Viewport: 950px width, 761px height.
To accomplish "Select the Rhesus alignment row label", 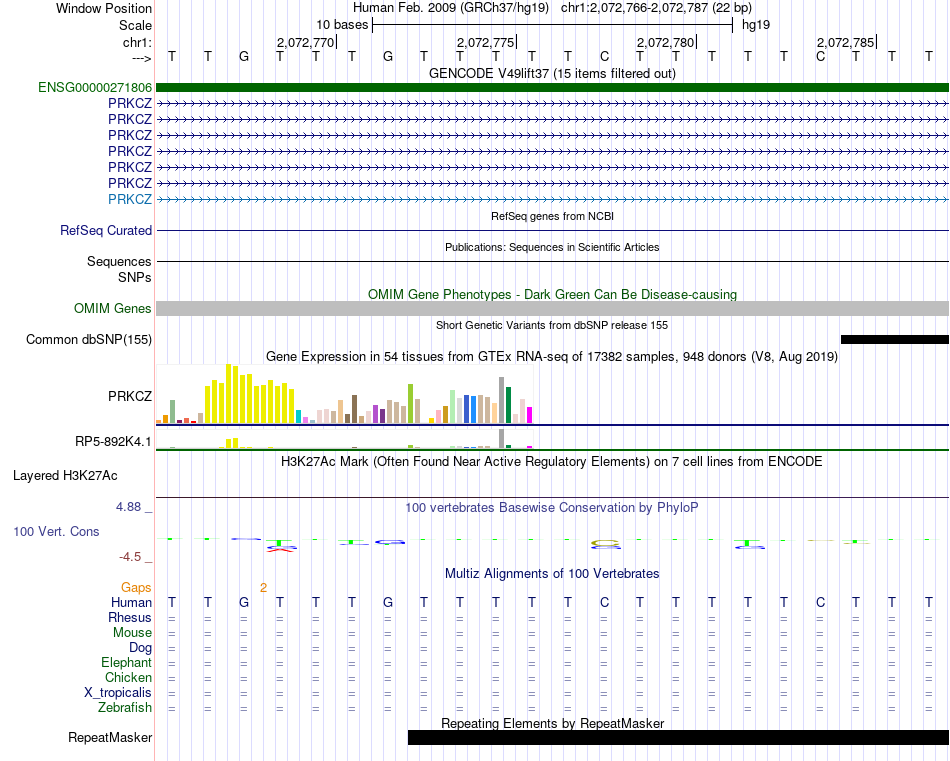I will (130, 617).
